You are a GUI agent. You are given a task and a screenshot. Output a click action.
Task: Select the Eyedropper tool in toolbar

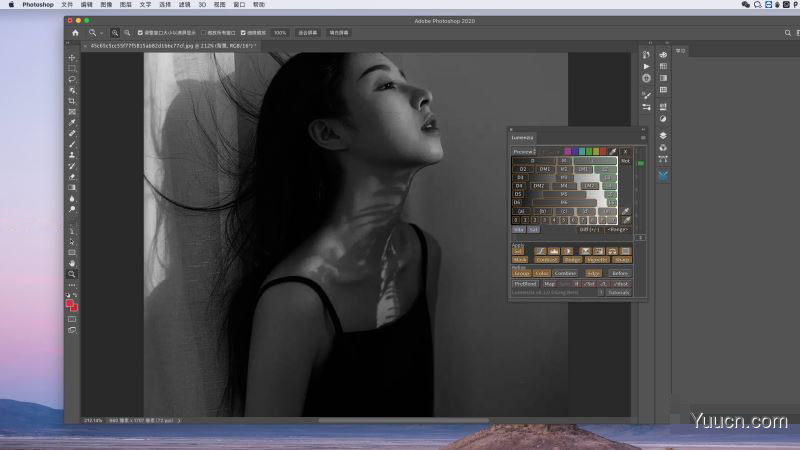(72, 122)
